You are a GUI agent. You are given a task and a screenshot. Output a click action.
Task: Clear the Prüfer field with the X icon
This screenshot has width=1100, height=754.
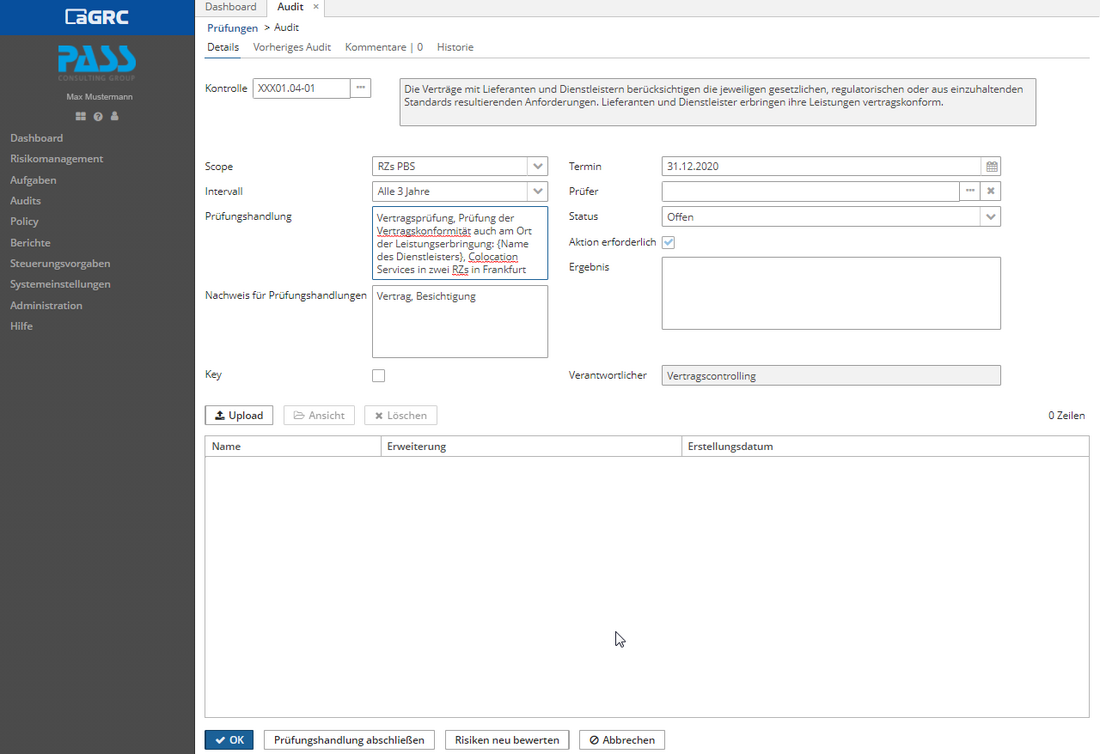[990, 190]
